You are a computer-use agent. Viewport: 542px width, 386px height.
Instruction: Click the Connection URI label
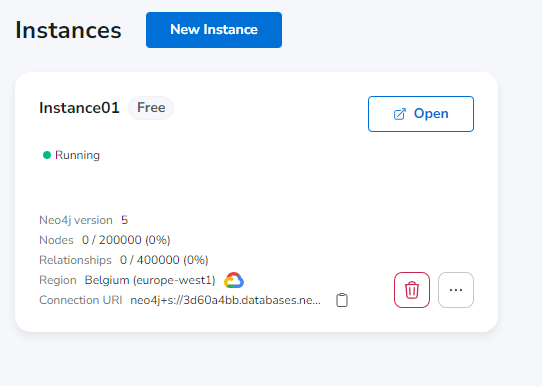click(81, 300)
